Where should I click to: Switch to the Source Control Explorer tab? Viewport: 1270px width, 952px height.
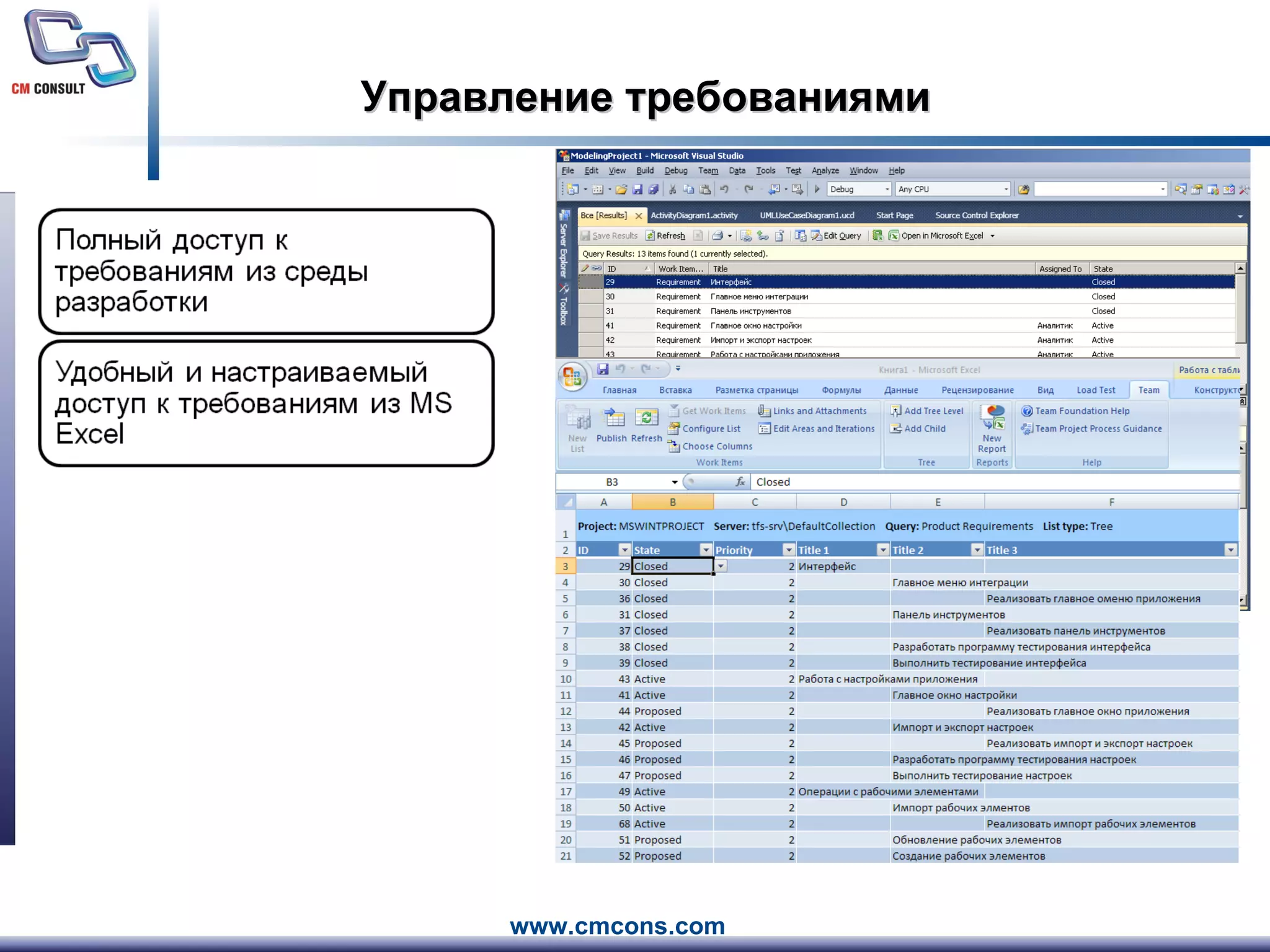coord(977,216)
